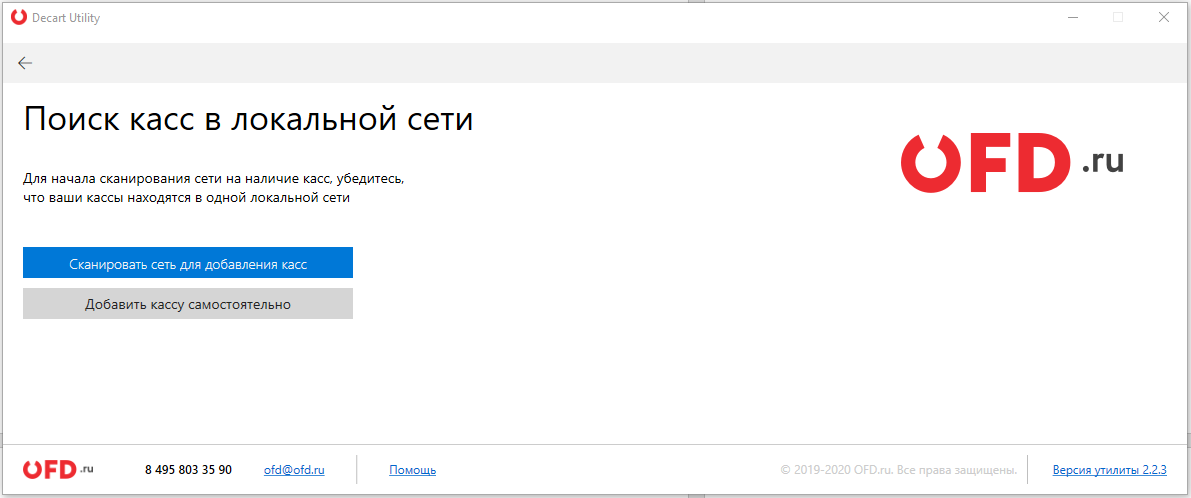The image size is (1191, 498).
Task: Go back using the left arrow
Action: click(x=25, y=63)
